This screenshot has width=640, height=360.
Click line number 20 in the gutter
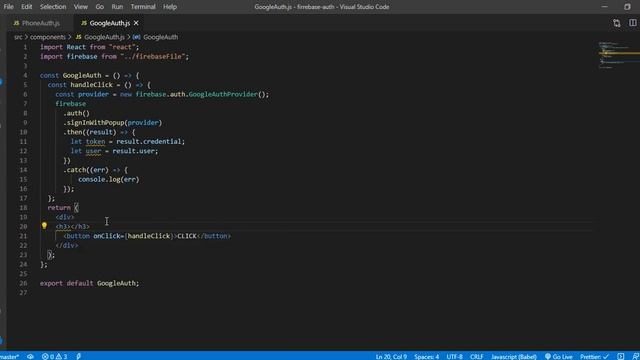pyautogui.click(x=23, y=227)
